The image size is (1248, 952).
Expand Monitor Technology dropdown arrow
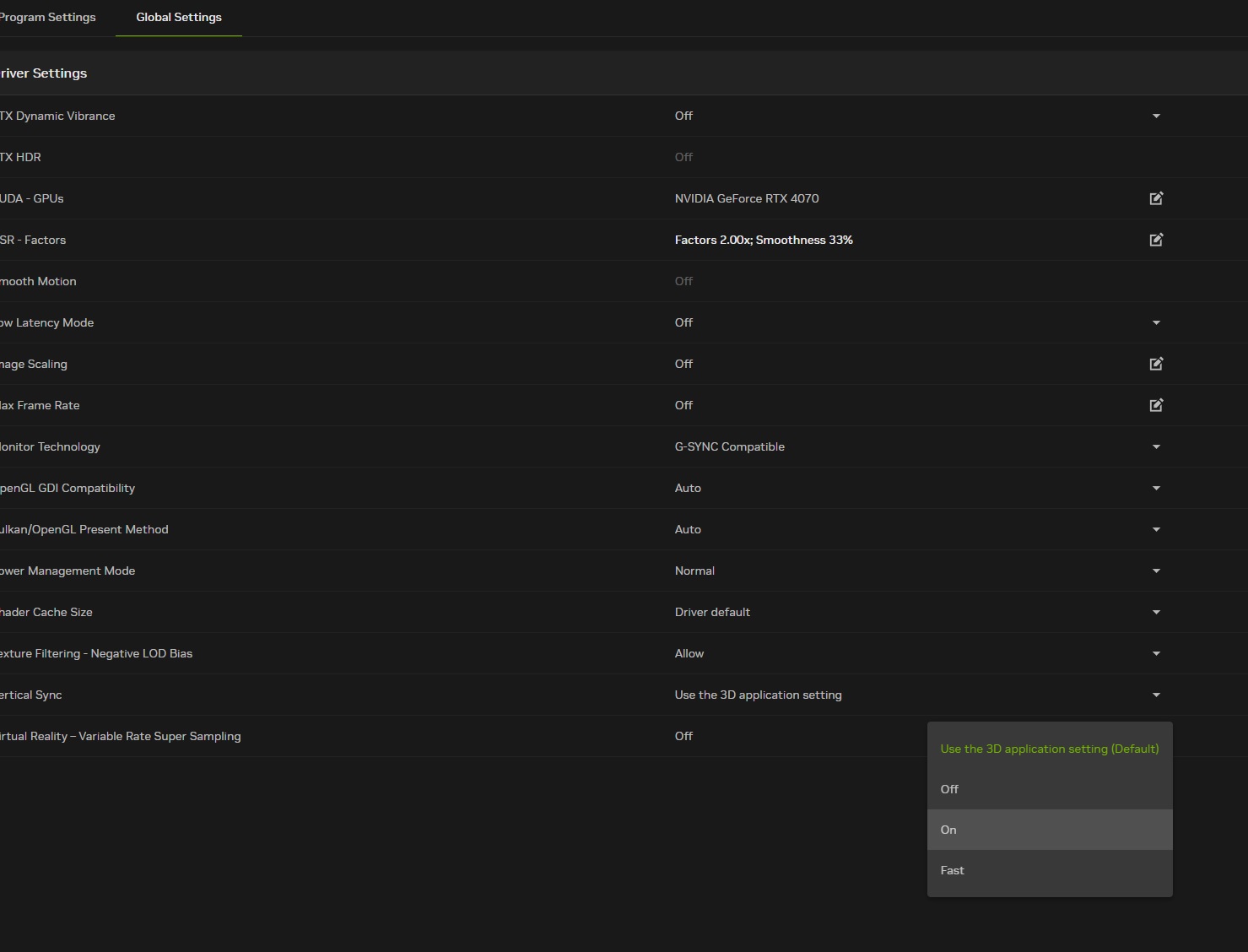coord(1156,446)
